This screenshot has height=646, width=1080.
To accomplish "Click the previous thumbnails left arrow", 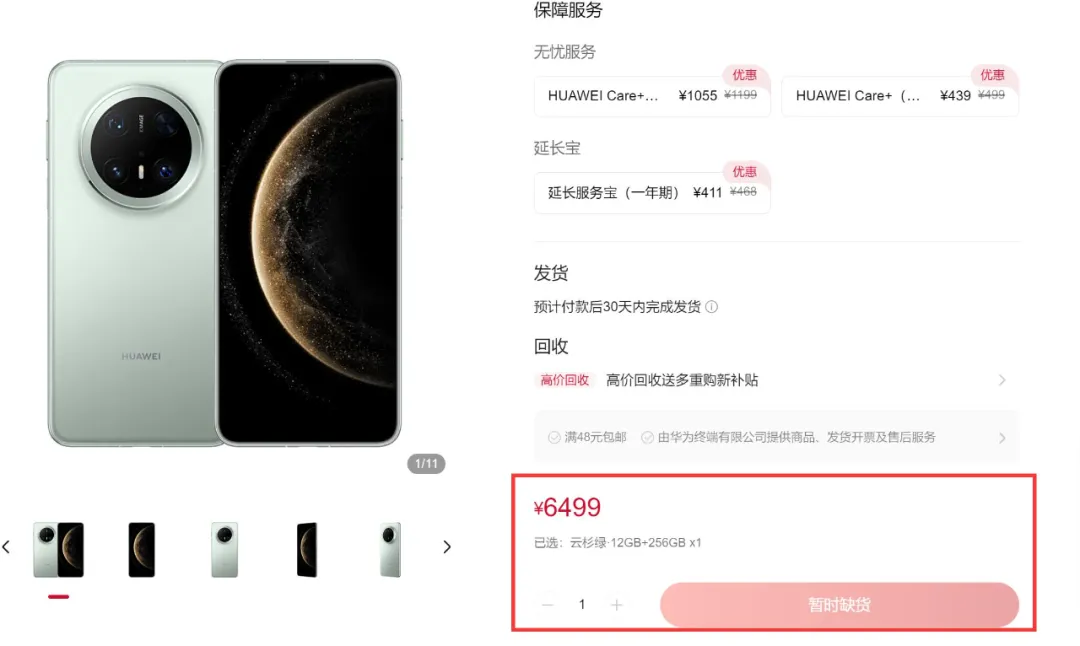I will pyautogui.click(x=6, y=548).
